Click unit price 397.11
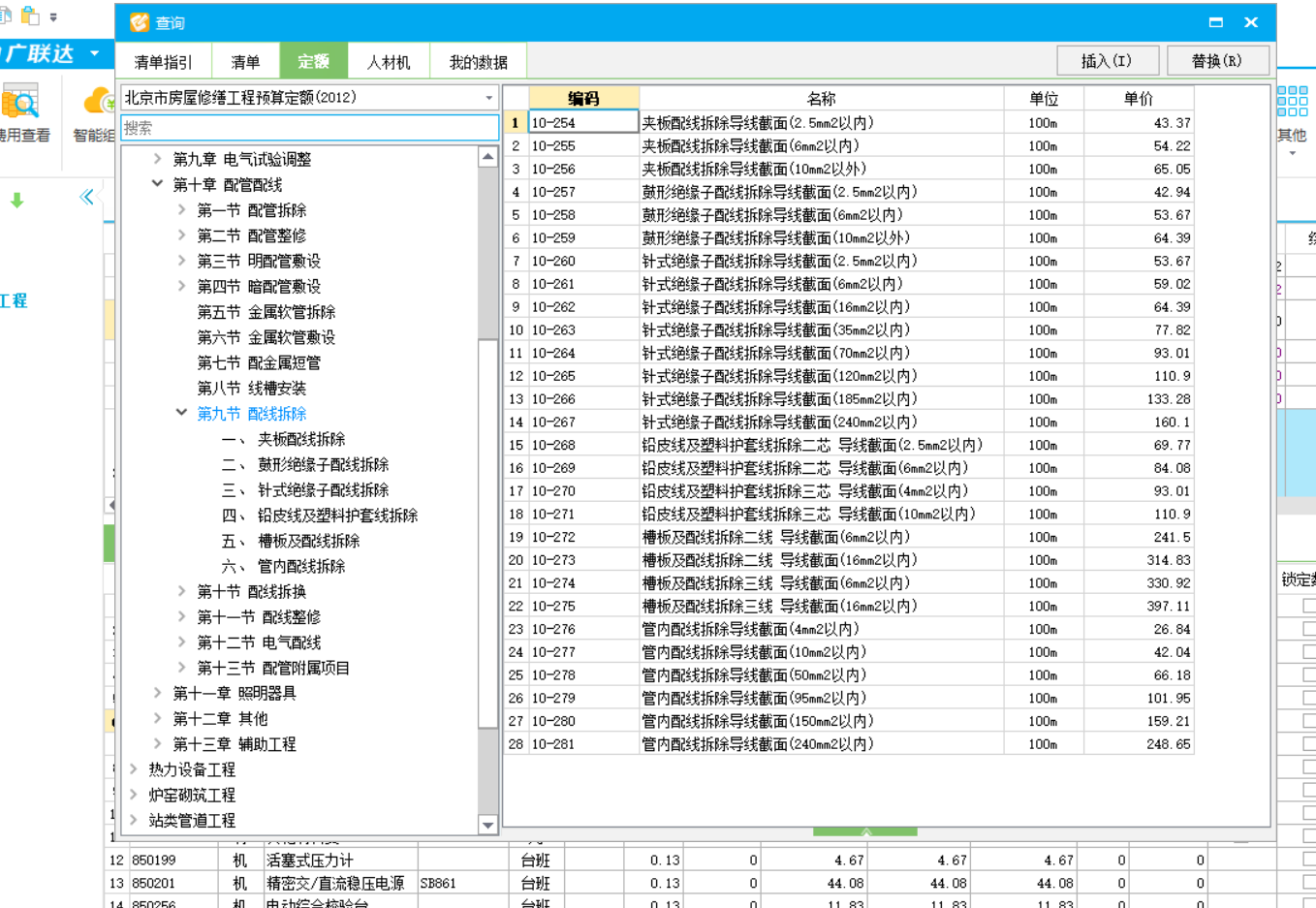Screen dimensions: 1316x908 1139,606
